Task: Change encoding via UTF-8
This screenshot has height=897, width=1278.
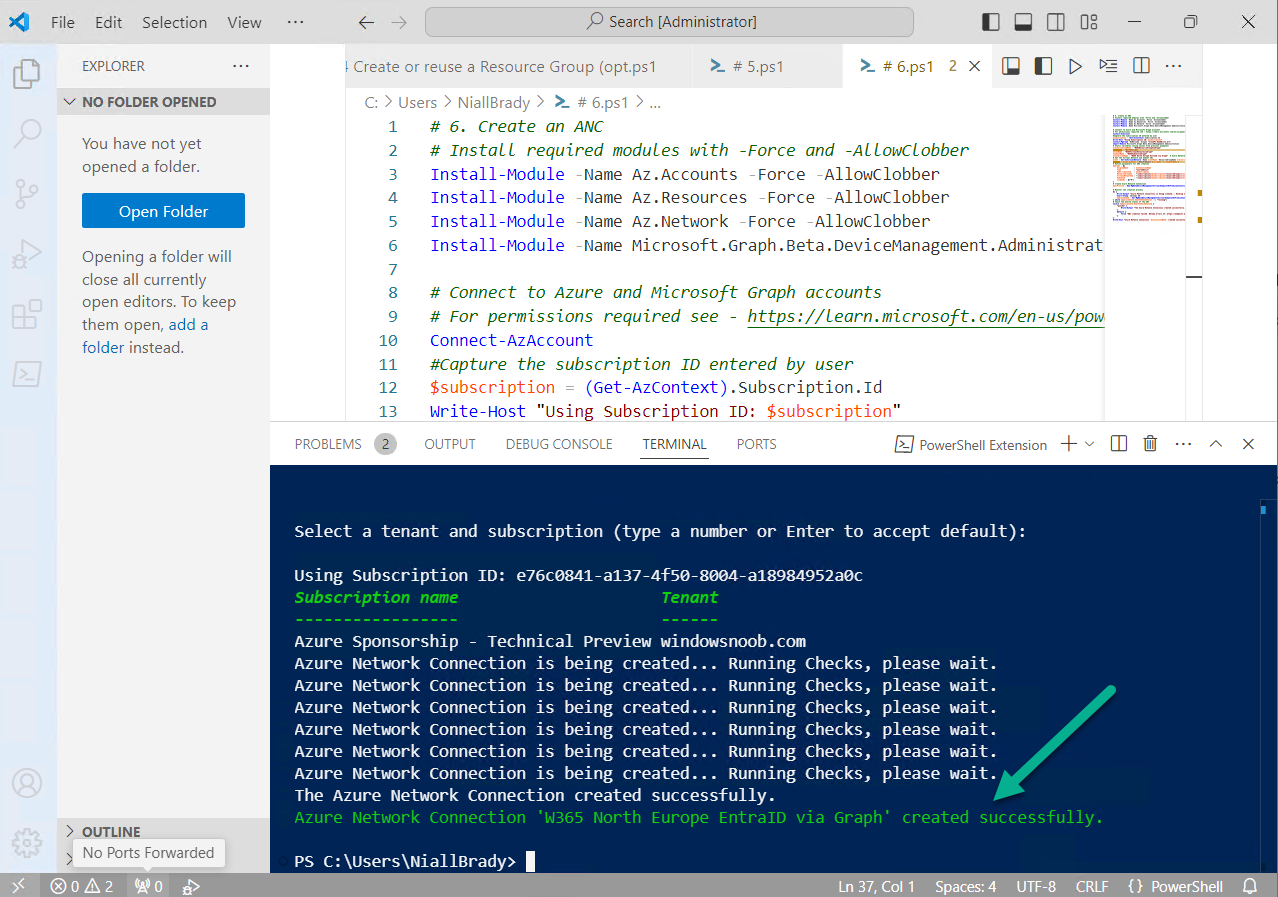Action: tap(1036, 886)
